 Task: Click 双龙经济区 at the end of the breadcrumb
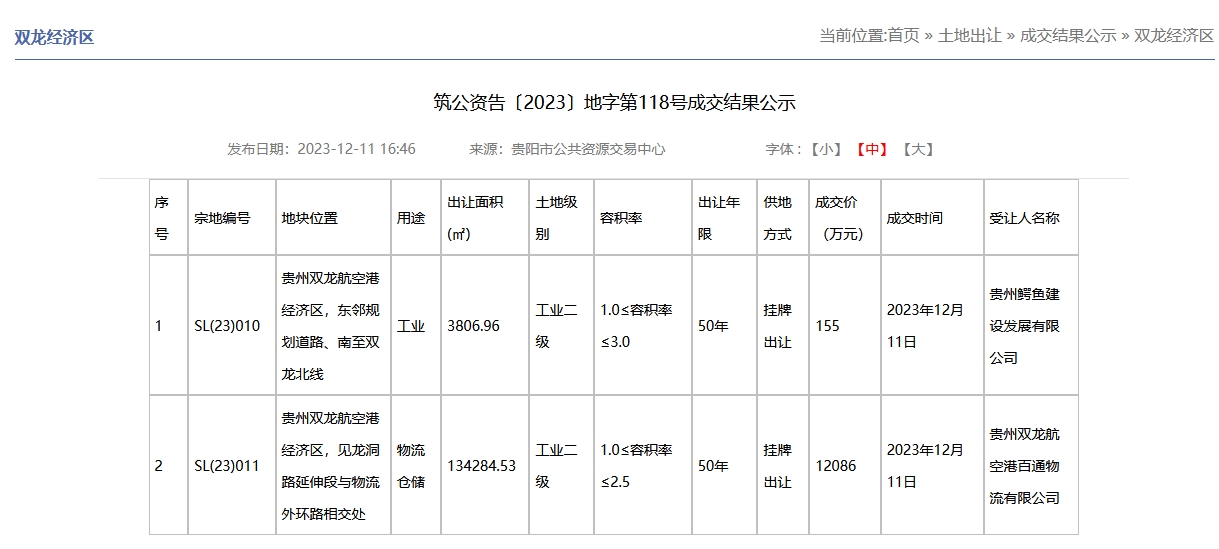tap(1173, 35)
